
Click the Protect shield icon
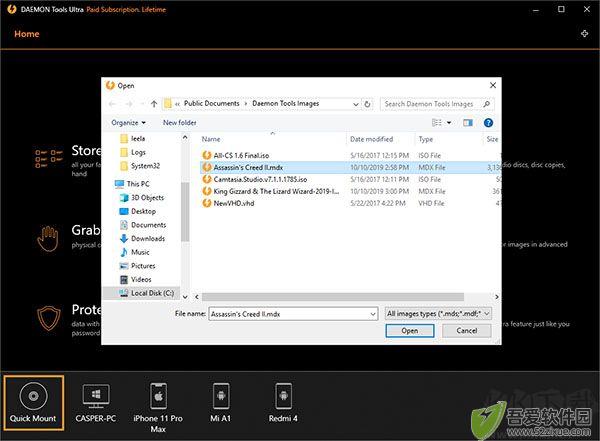49,318
